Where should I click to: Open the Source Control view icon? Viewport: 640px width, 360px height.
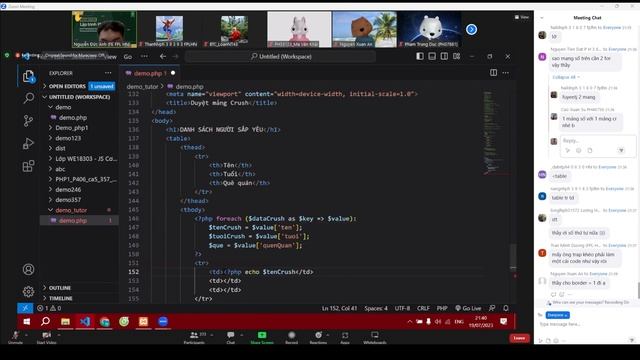(x=28, y=120)
